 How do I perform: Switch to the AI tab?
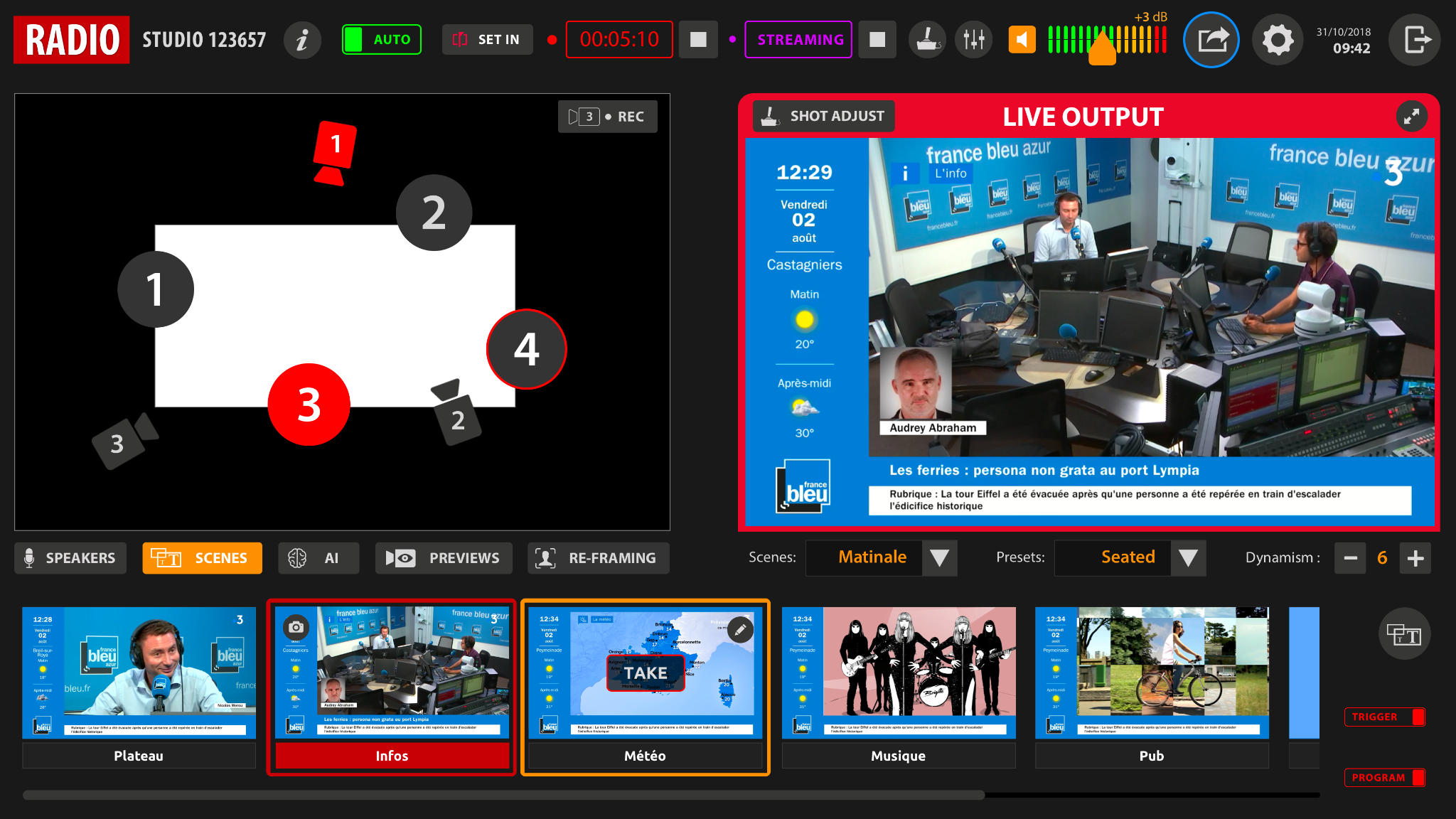pos(318,558)
